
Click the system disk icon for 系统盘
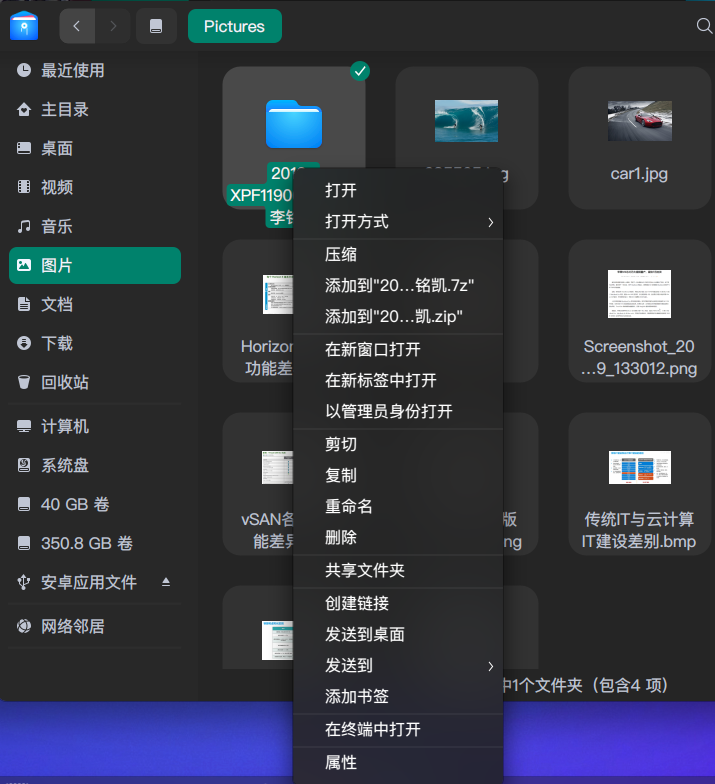click(24, 466)
